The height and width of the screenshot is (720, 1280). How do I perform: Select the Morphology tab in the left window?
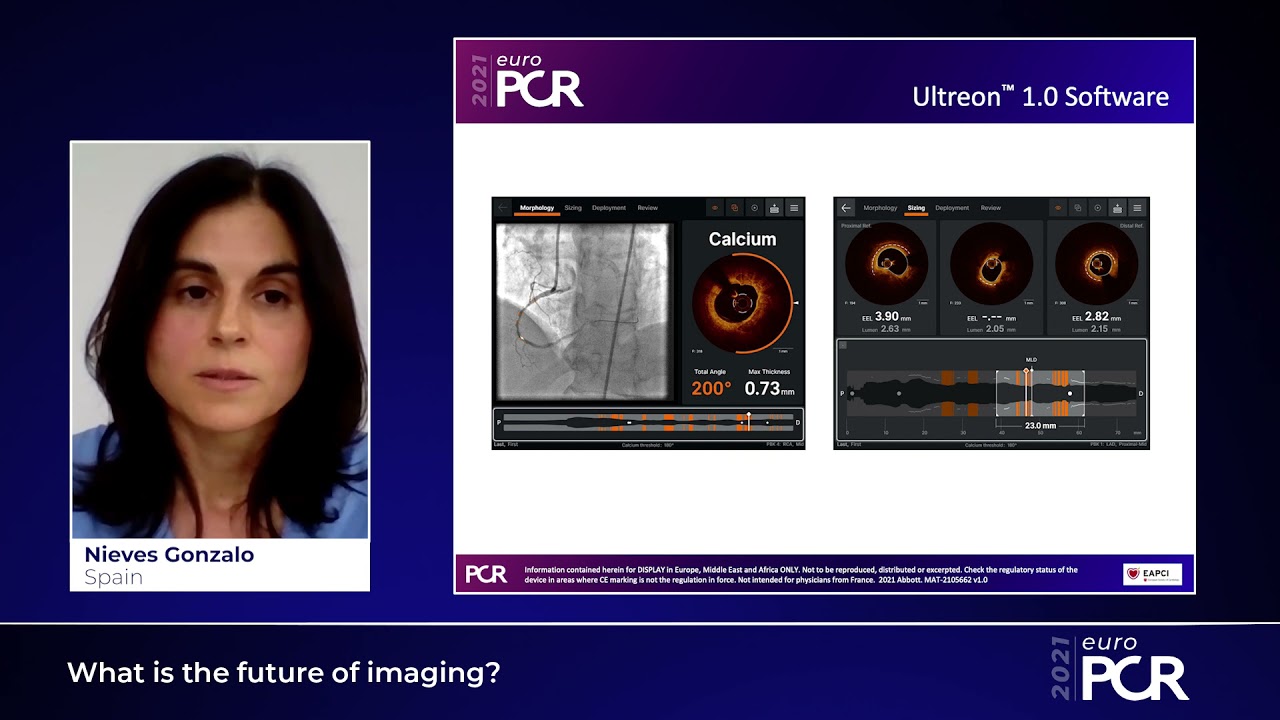pos(537,208)
